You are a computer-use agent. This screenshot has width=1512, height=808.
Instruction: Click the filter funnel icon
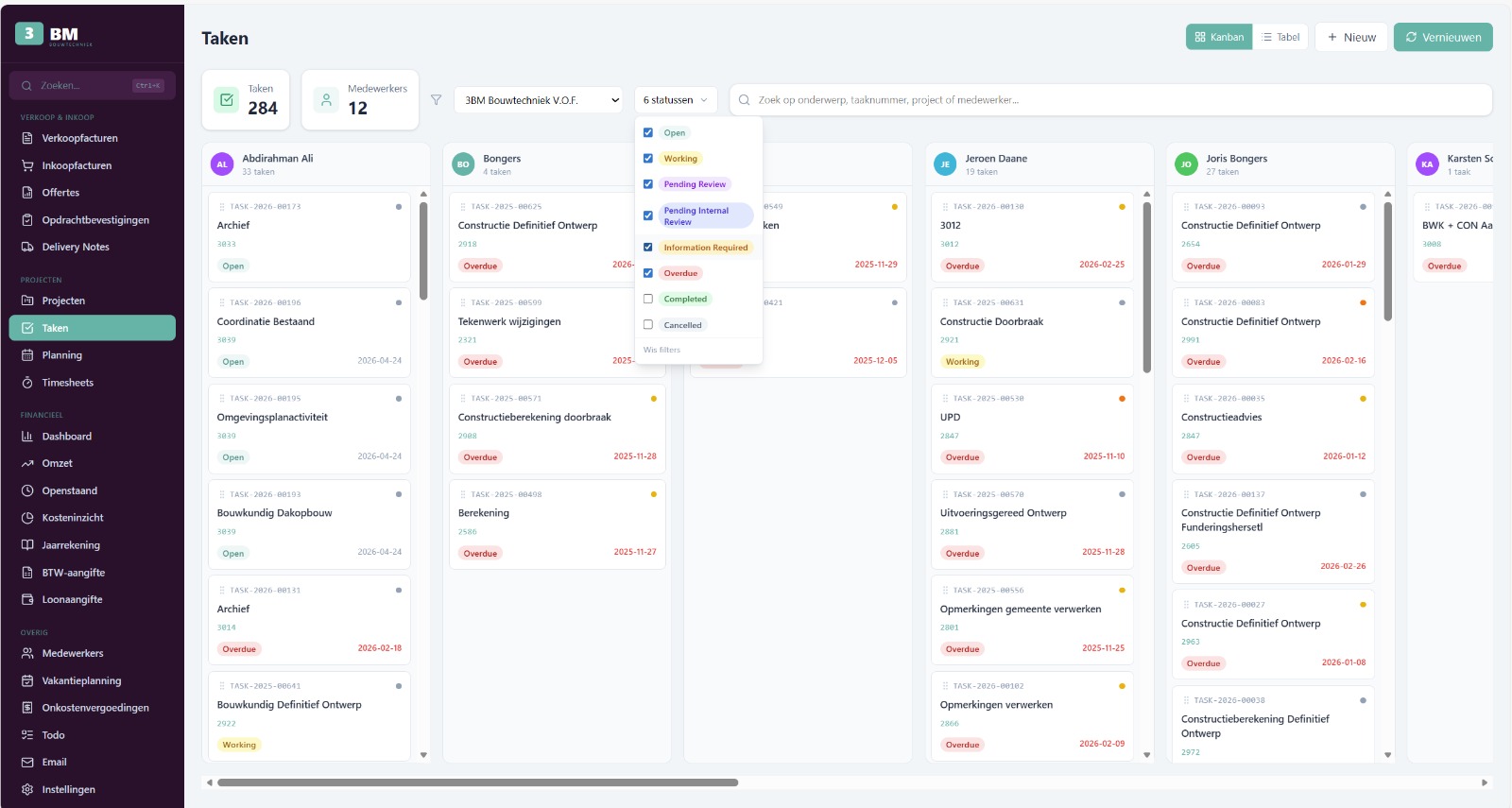click(436, 100)
